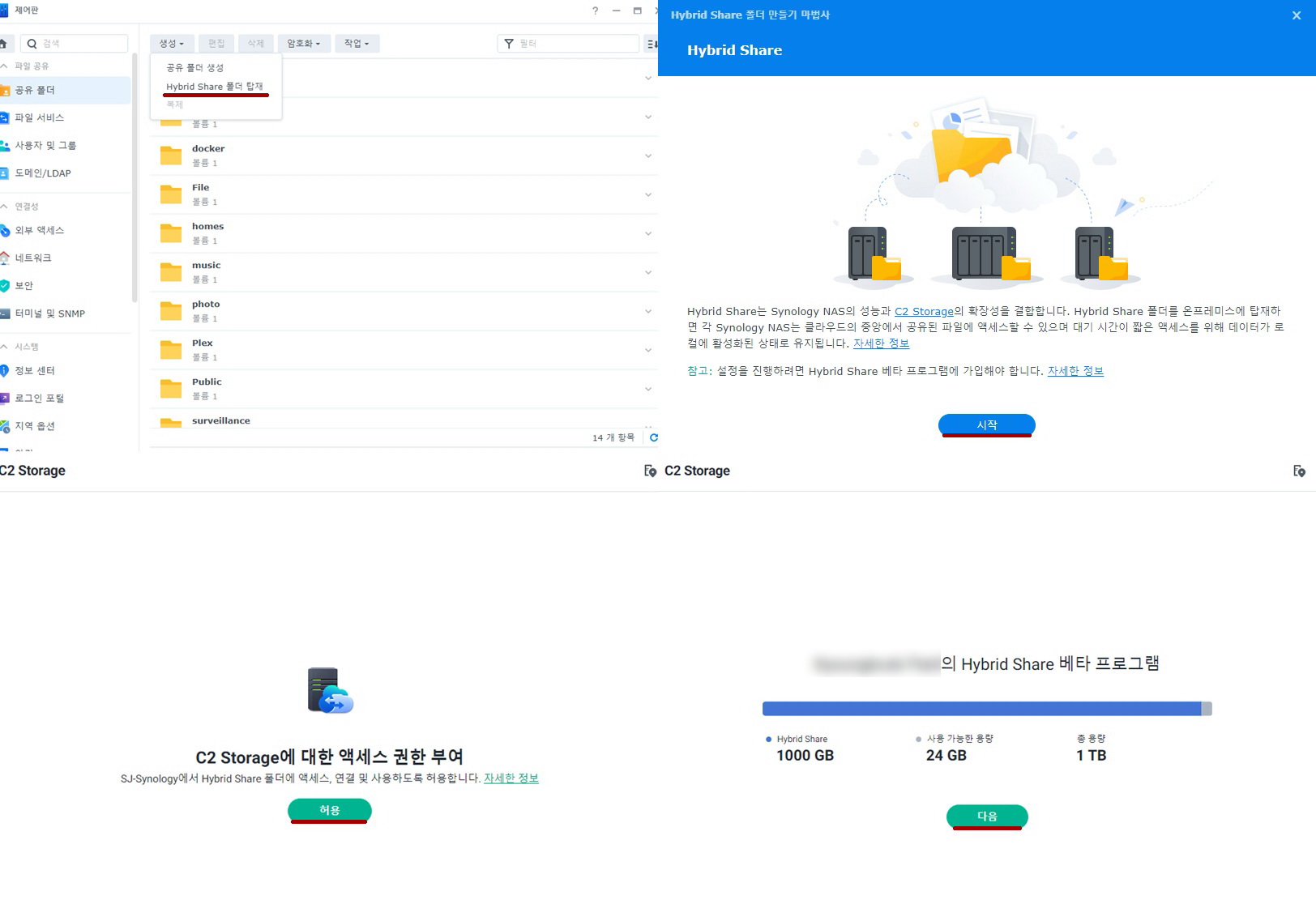The image size is (1316, 904).
Task: Click the File folder icon
Action: (171, 194)
